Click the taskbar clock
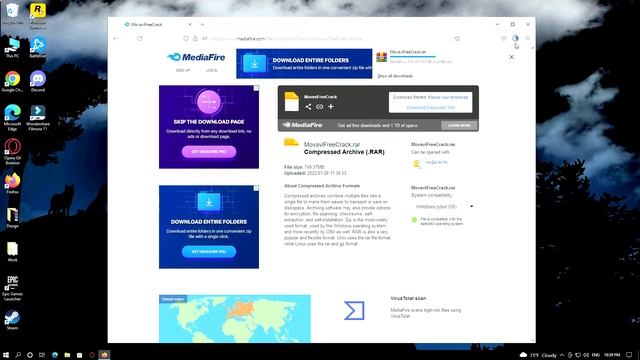Screen dimensions: 640x360 pyautogui.click(x=612, y=355)
